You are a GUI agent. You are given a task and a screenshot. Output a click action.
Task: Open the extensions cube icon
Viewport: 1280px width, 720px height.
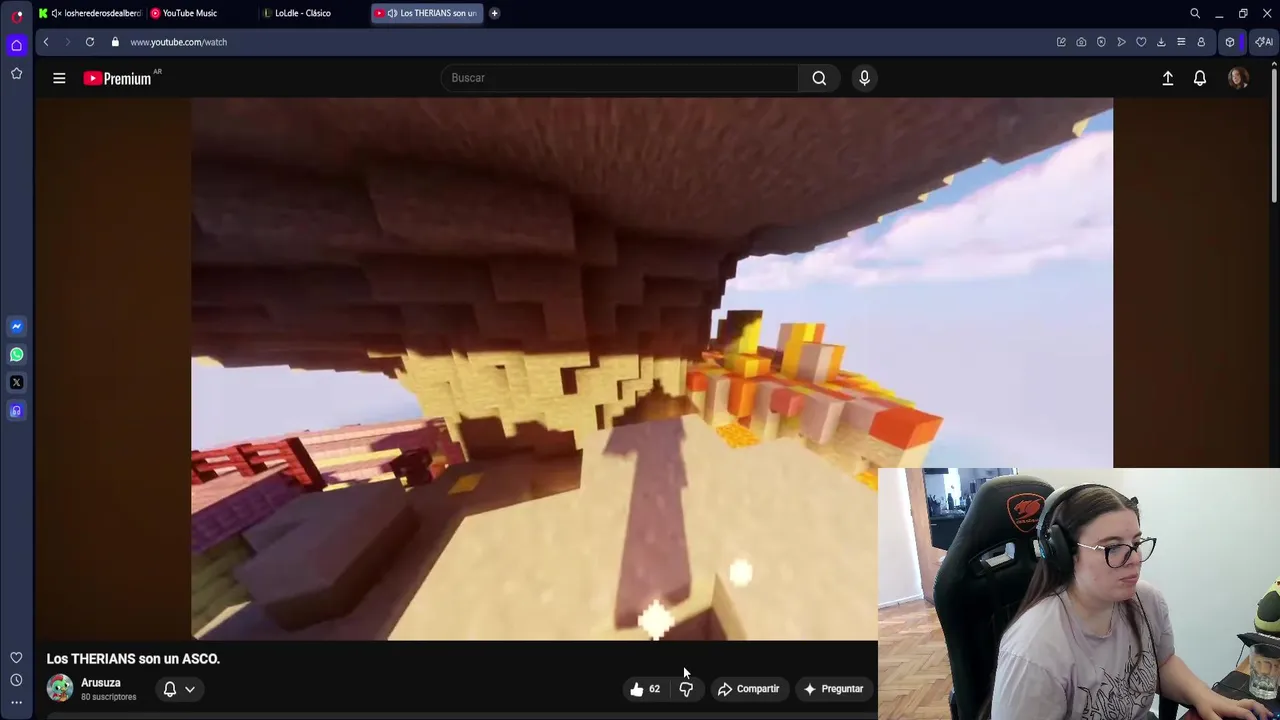click(1230, 42)
